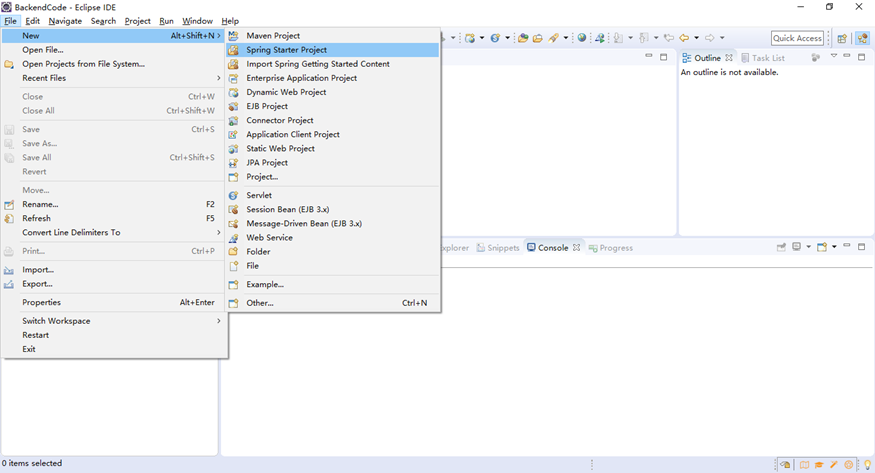The height and width of the screenshot is (473, 875).
Task: Pick Dynamic Web Project entry
Action: 332,92
